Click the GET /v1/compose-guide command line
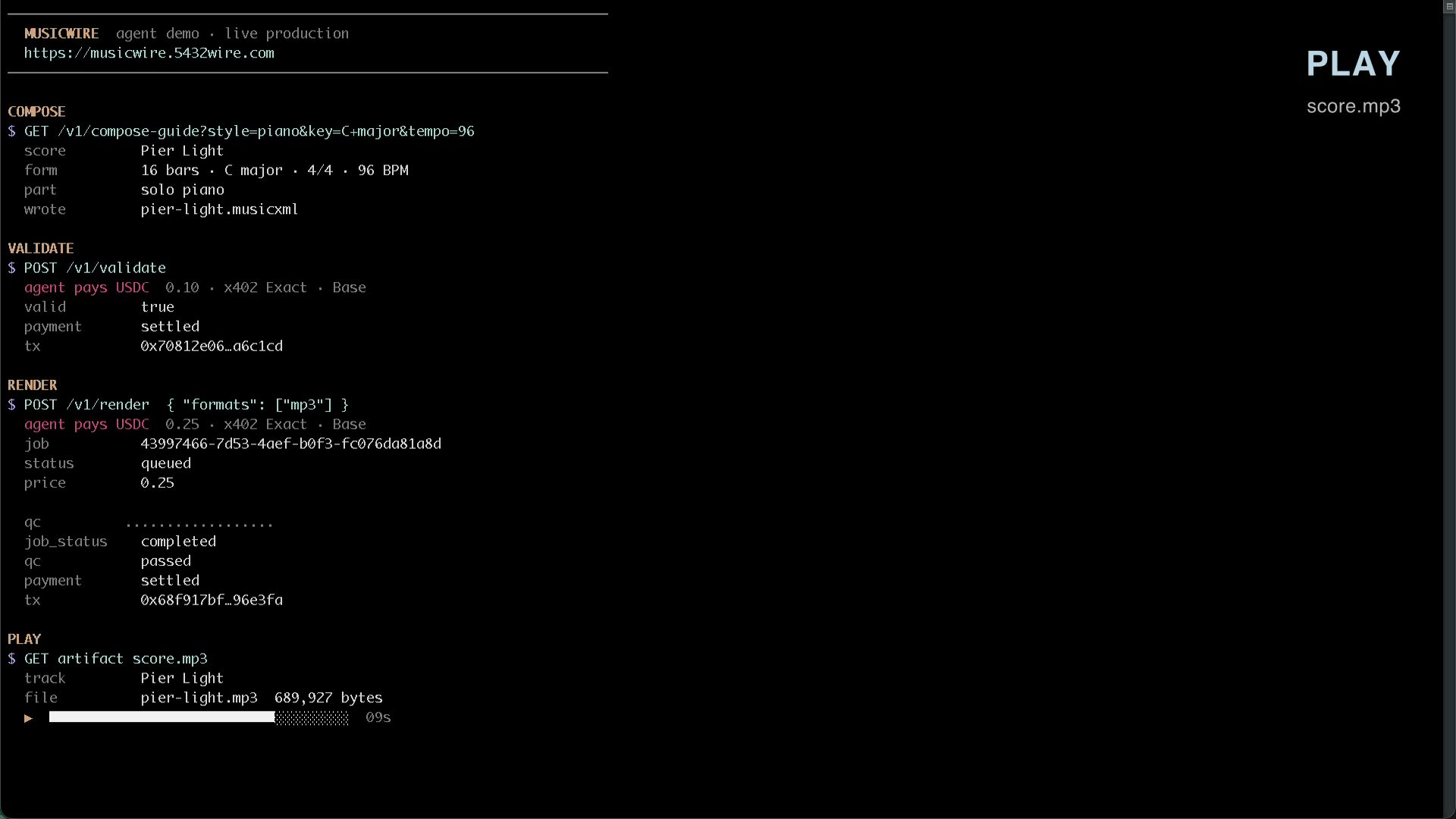This screenshot has width=1456, height=819. click(x=241, y=131)
